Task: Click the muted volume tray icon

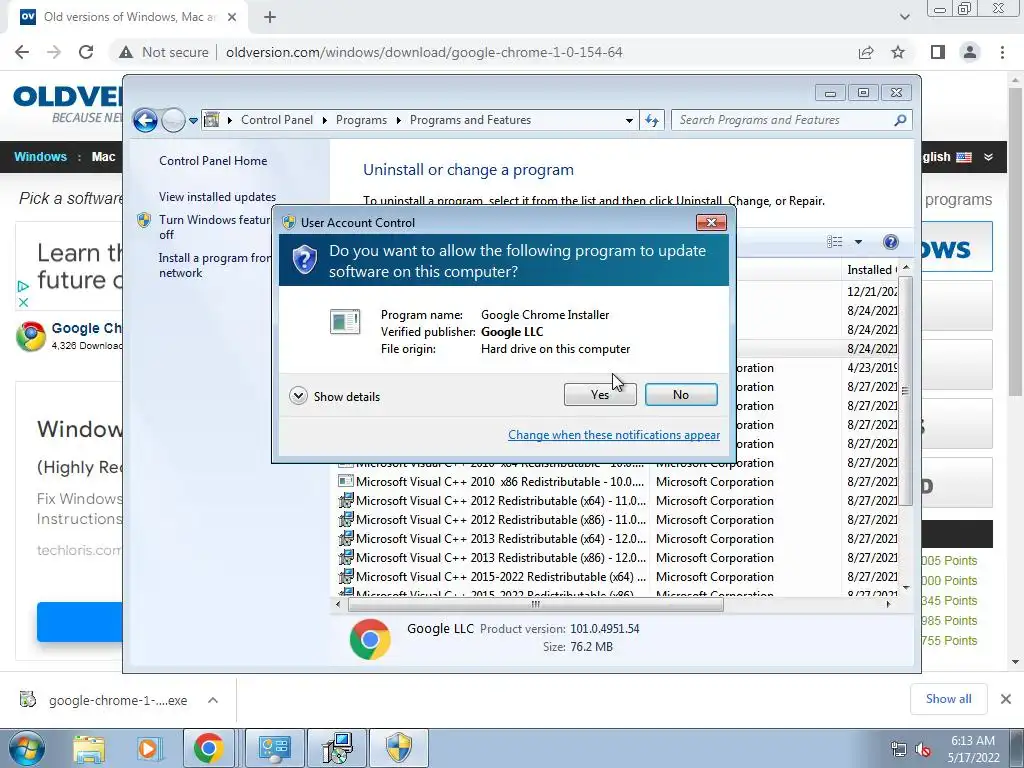Action: coord(923,749)
